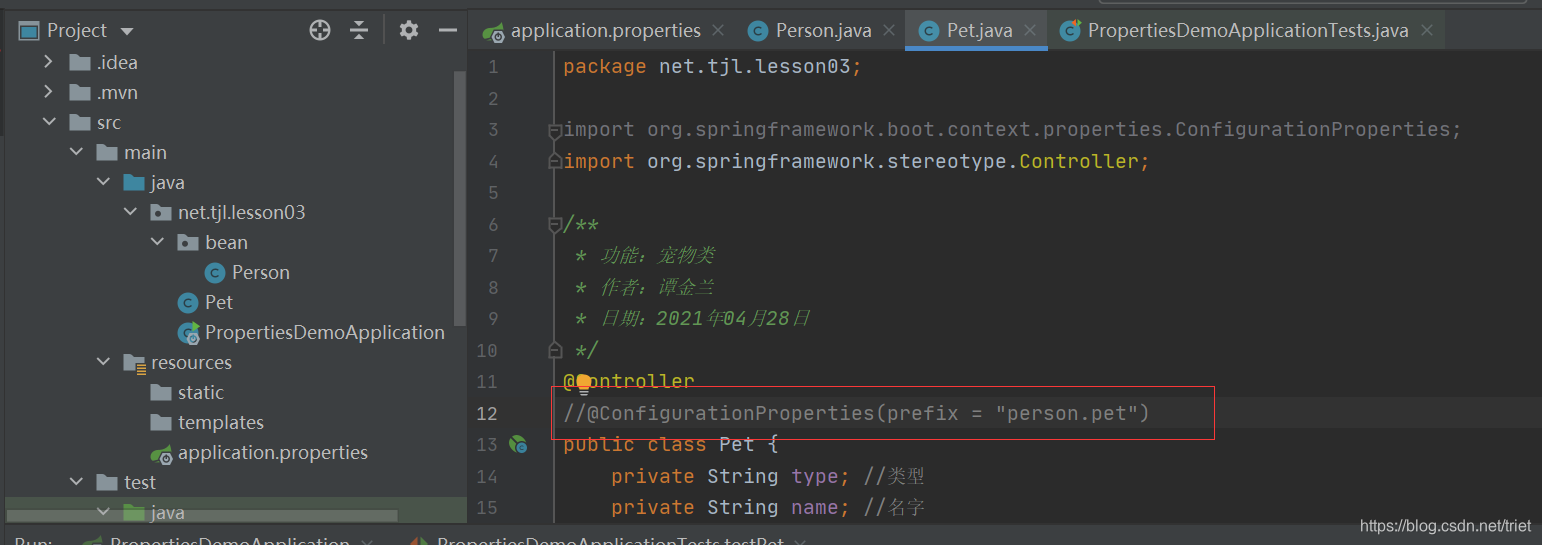This screenshot has height=545, width=1542.
Task: Click the package declaration on line 1
Action: point(712,67)
